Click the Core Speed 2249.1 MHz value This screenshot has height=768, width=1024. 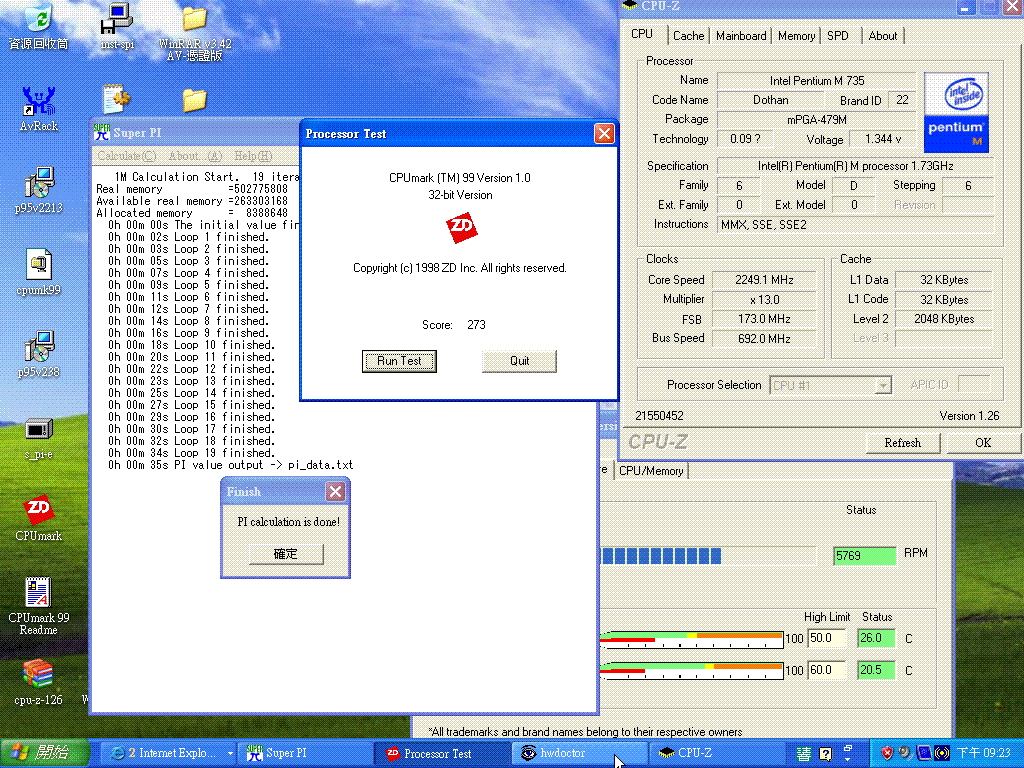(764, 280)
